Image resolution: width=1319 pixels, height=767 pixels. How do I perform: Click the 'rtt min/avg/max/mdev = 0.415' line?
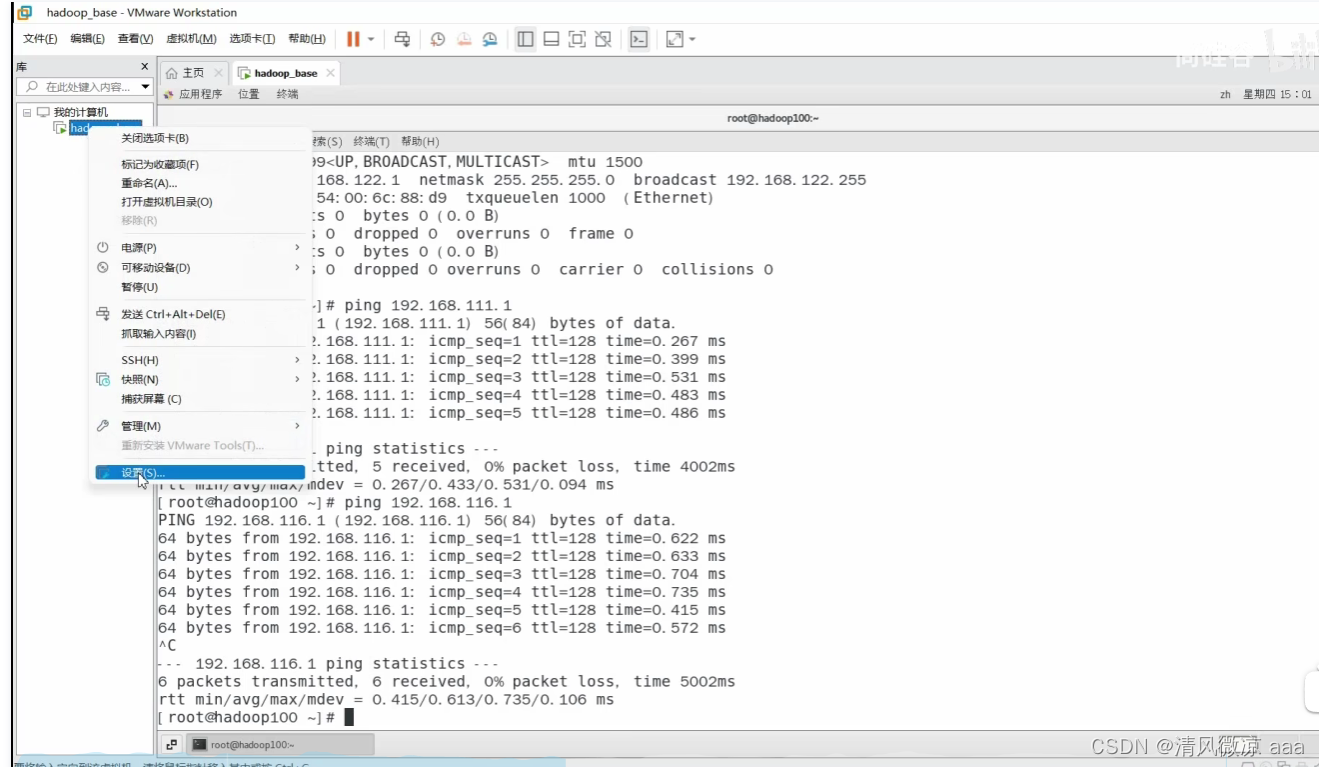click(386, 699)
